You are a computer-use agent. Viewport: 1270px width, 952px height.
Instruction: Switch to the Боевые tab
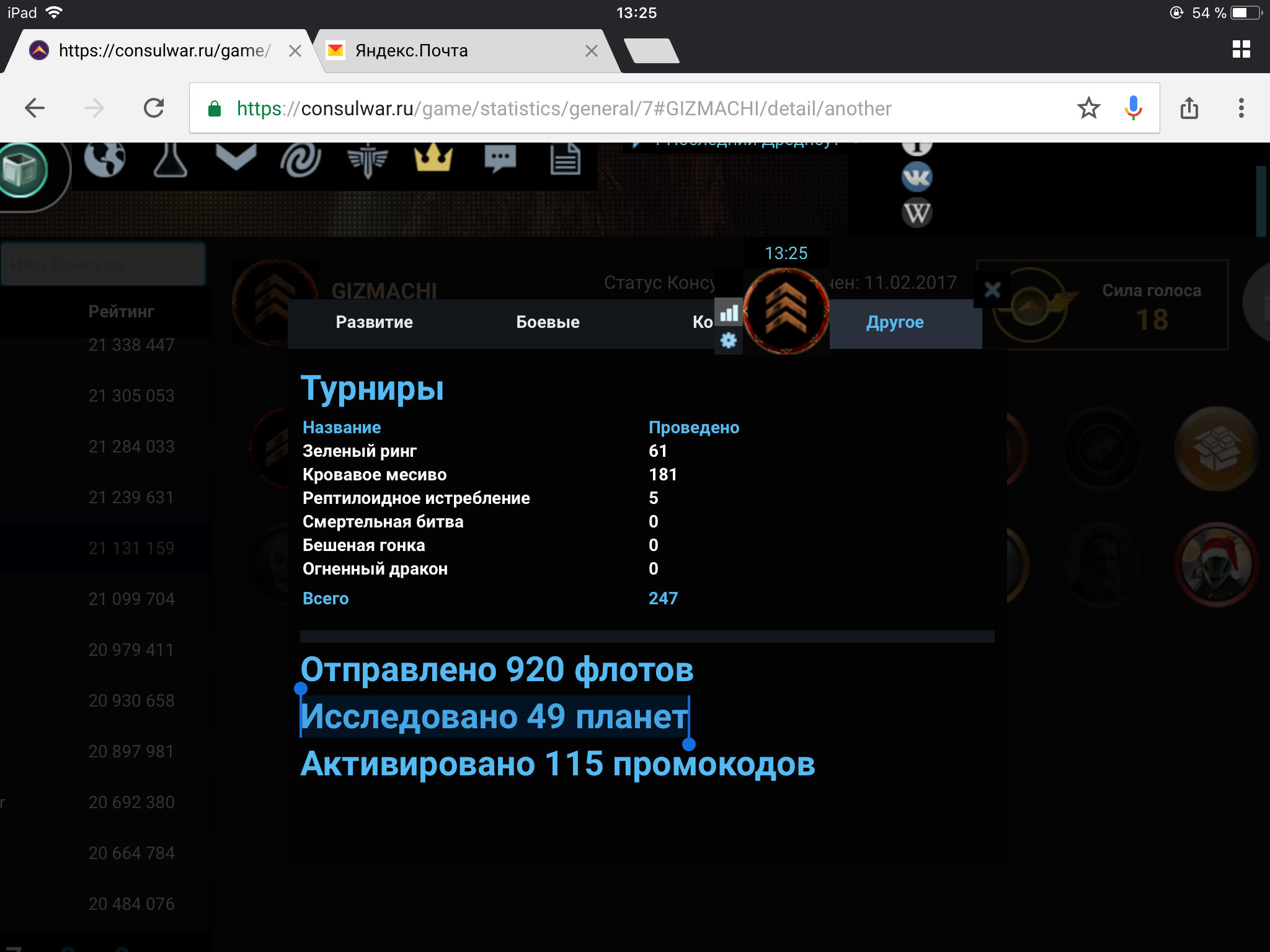[548, 322]
